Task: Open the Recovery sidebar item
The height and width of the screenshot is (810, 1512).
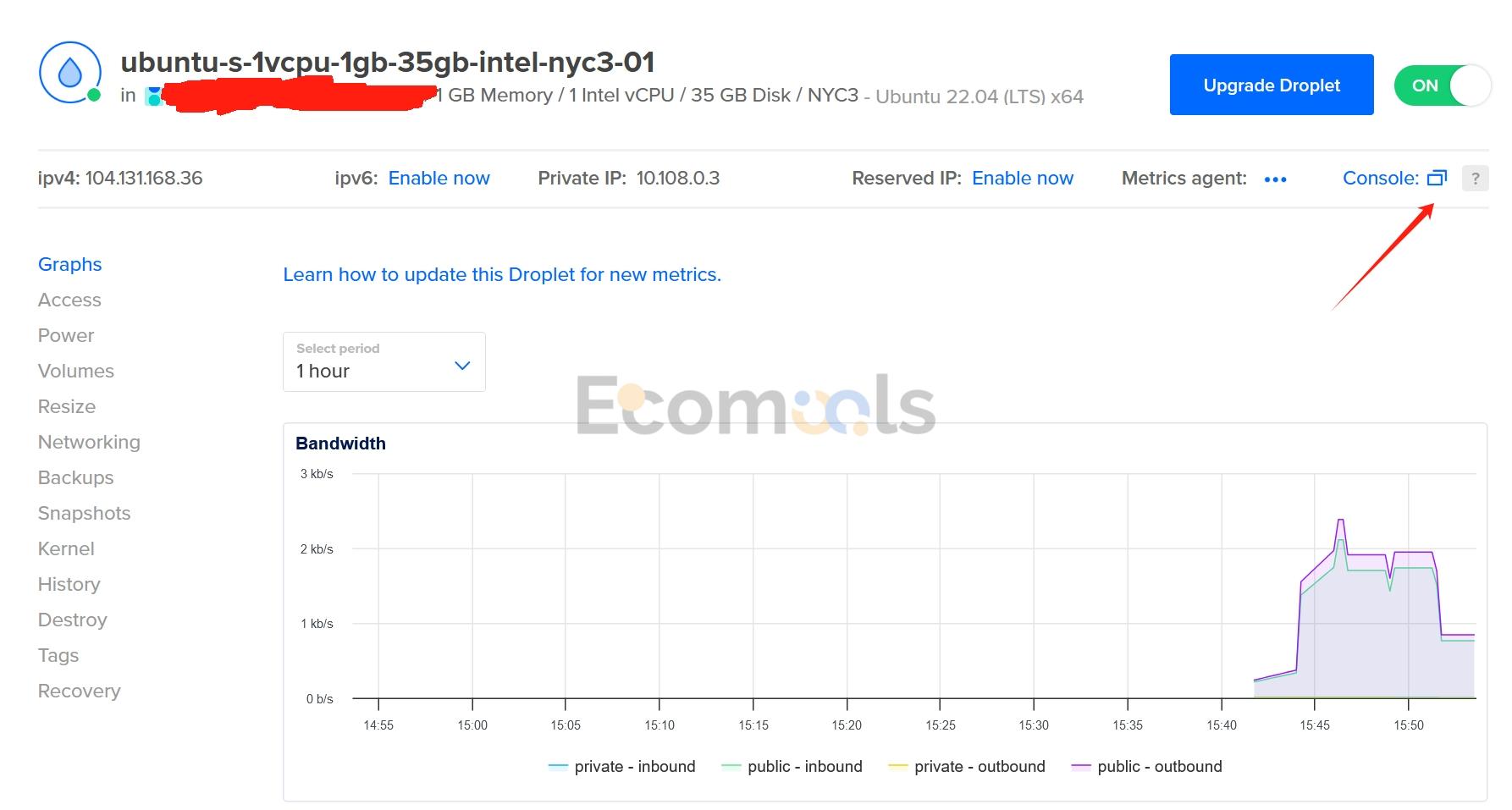Action: click(x=80, y=691)
